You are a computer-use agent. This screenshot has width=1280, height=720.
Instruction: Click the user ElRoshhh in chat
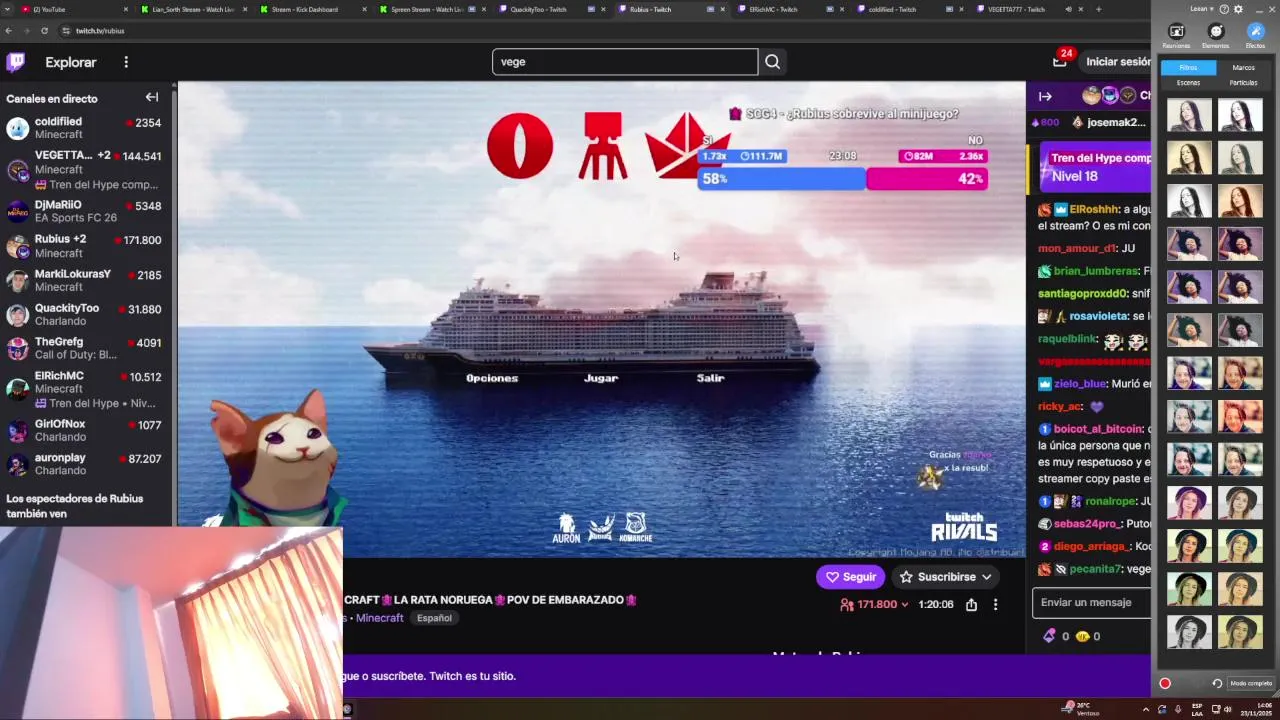[1093, 209]
